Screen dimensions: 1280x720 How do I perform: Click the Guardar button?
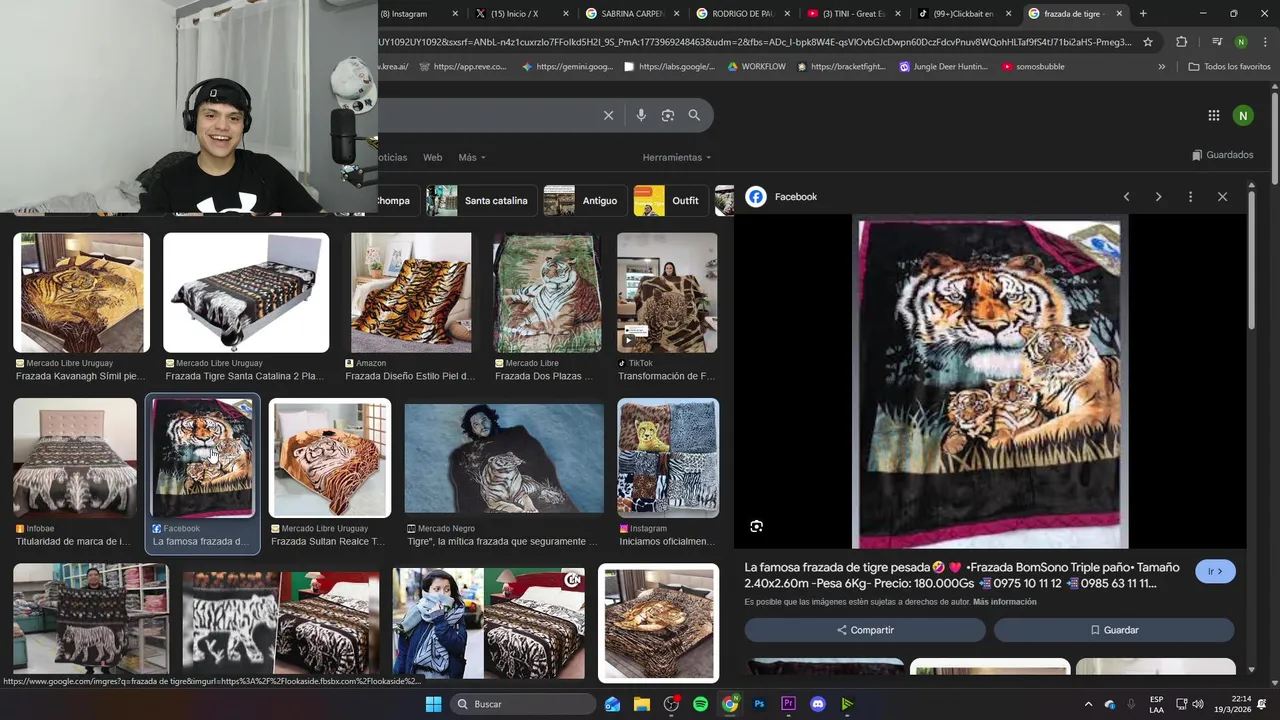click(1114, 630)
